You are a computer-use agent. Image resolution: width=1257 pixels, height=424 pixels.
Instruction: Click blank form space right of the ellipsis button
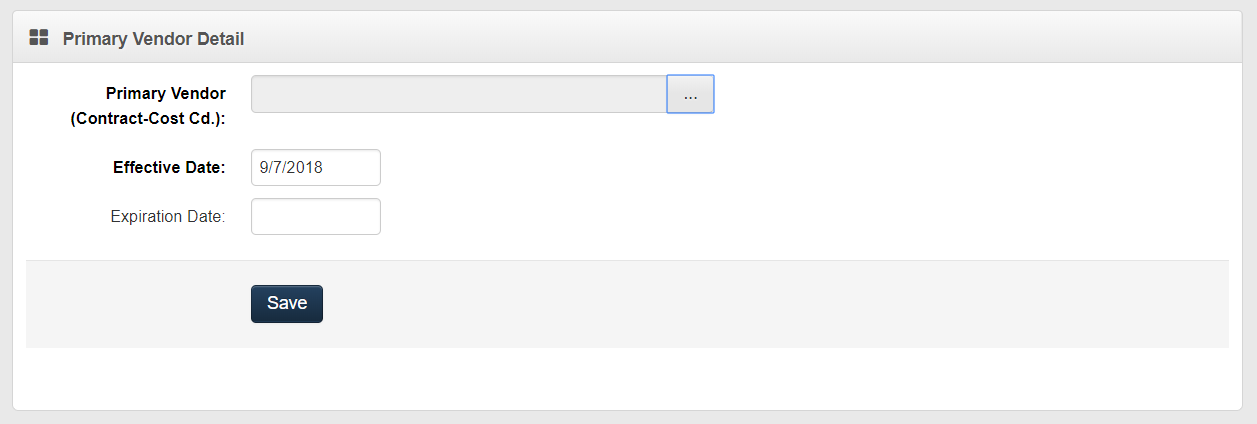[950, 94]
